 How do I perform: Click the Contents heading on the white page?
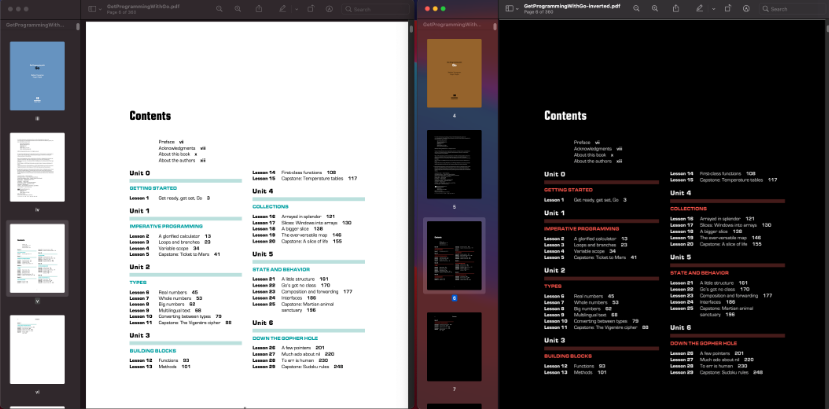[x=150, y=116]
